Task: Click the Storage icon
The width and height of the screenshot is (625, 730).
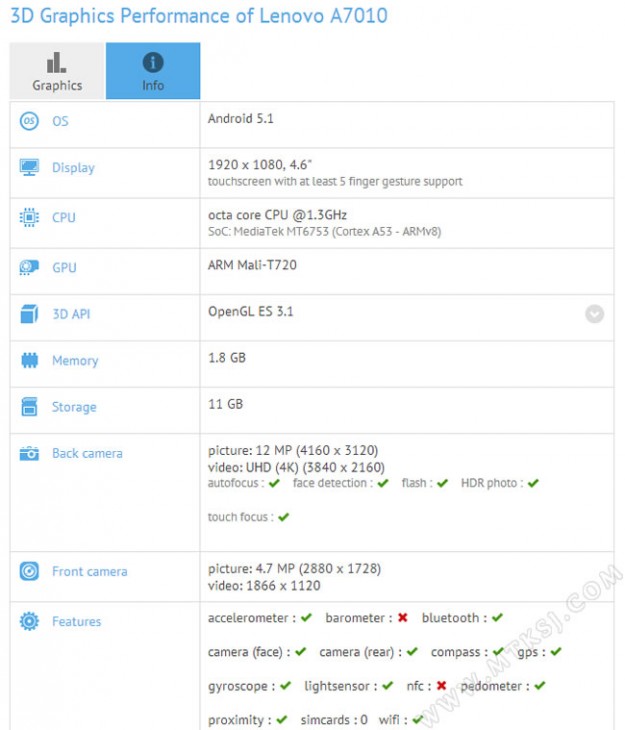Action: click(x=29, y=407)
